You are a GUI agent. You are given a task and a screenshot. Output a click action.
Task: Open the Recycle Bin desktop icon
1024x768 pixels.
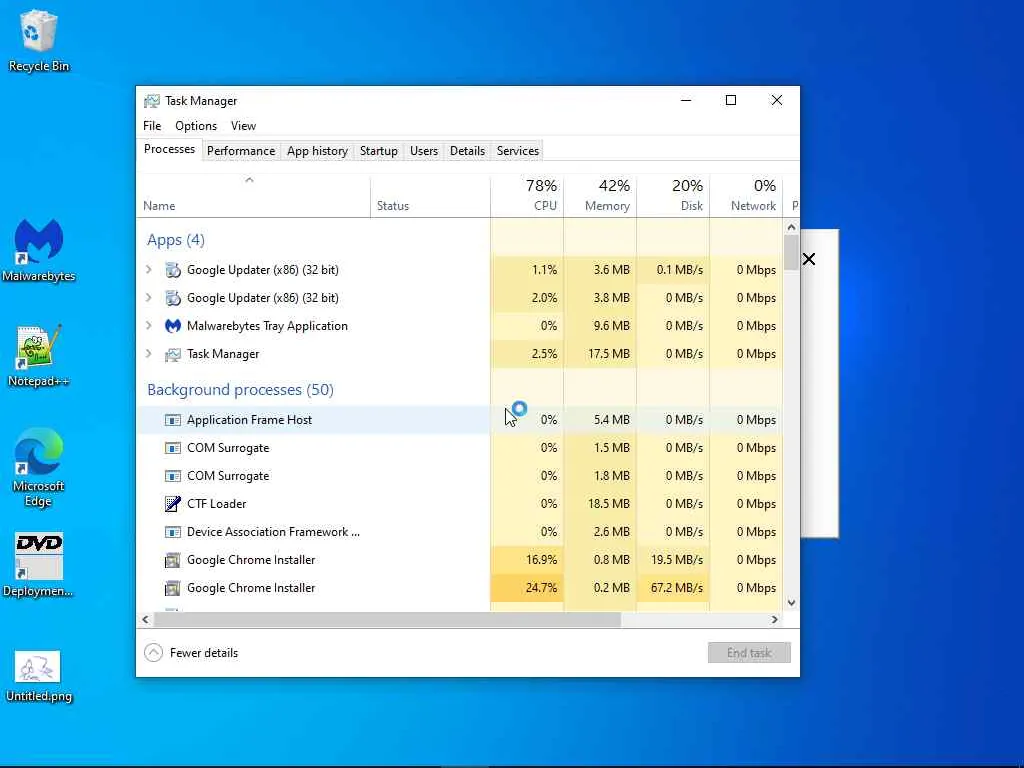click(x=38, y=40)
